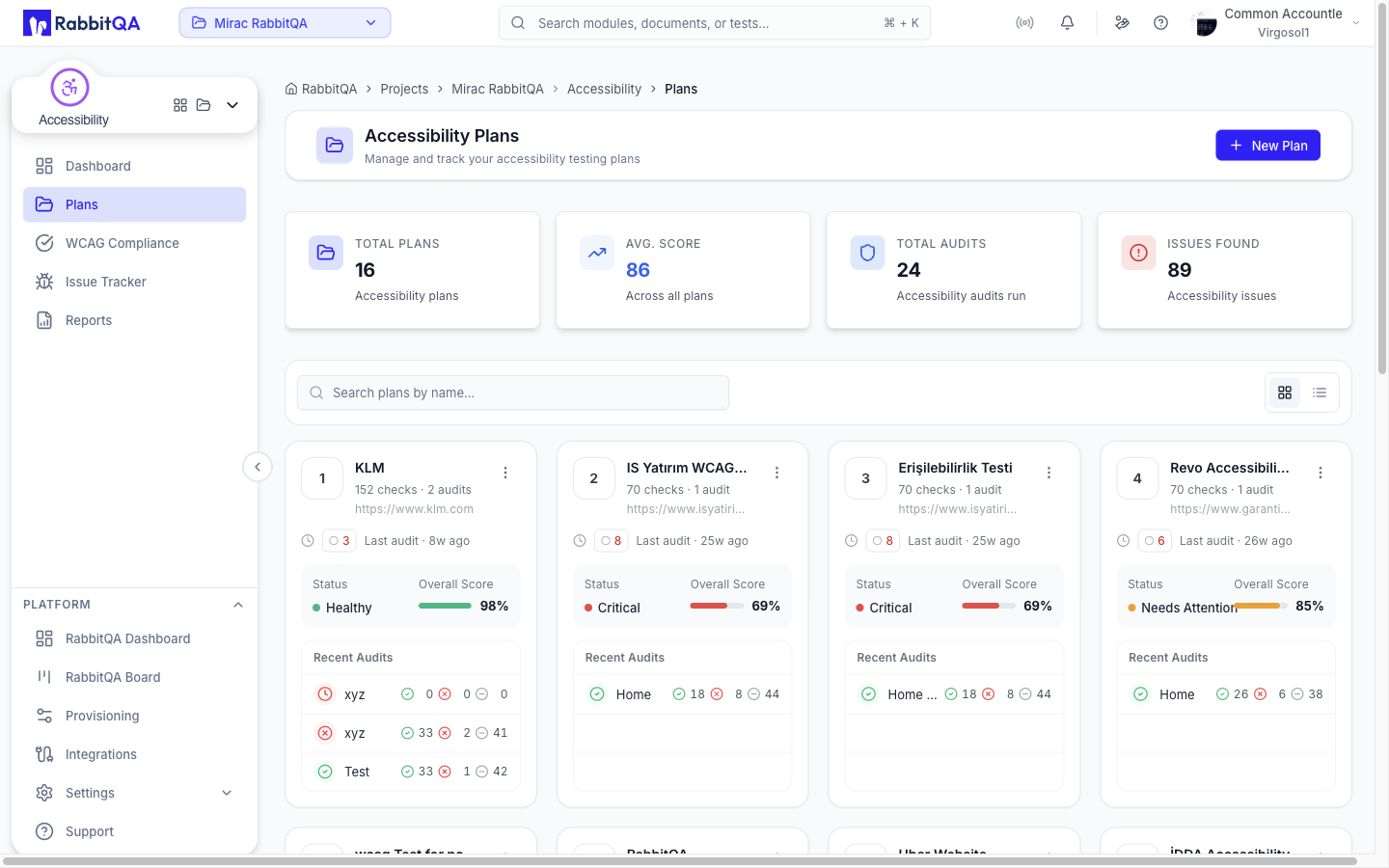Click the IS Yatırım overall score bar
Viewport: 1389px width, 868px height.
(717, 606)
